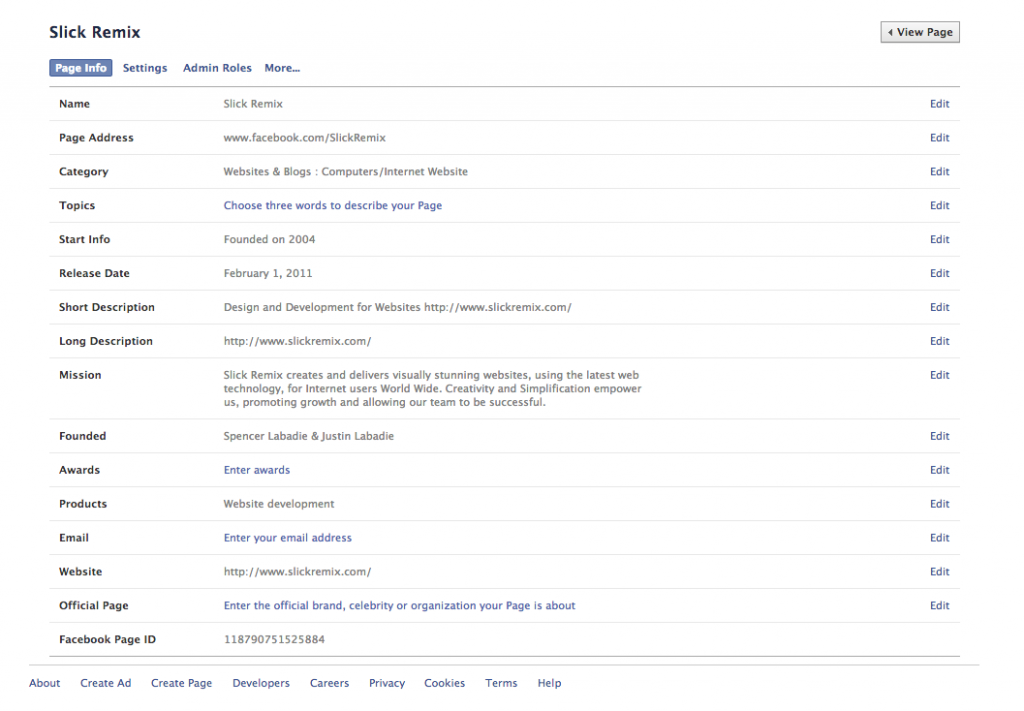Edit the Website row
Viewport: 1024px width, 711px height.
pos(939,572)
